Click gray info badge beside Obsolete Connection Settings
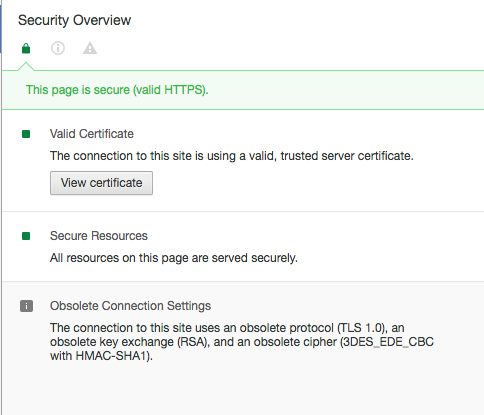The width and height of the screenshot is (484, 415). pos(26,306)
